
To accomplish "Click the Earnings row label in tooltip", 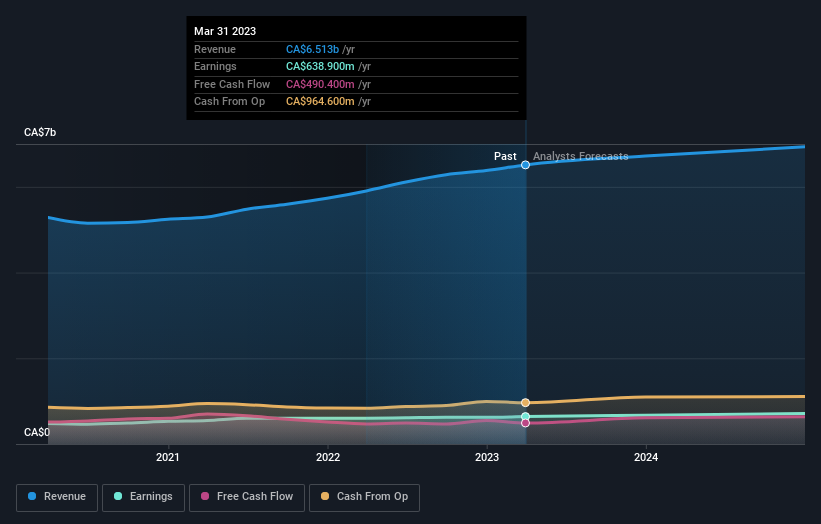I will click(215, 66).
